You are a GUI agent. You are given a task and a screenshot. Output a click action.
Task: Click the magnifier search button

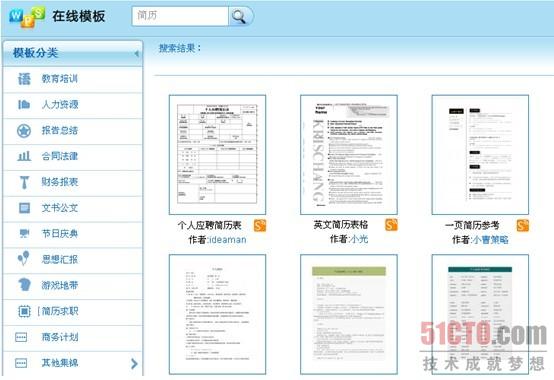241,16
